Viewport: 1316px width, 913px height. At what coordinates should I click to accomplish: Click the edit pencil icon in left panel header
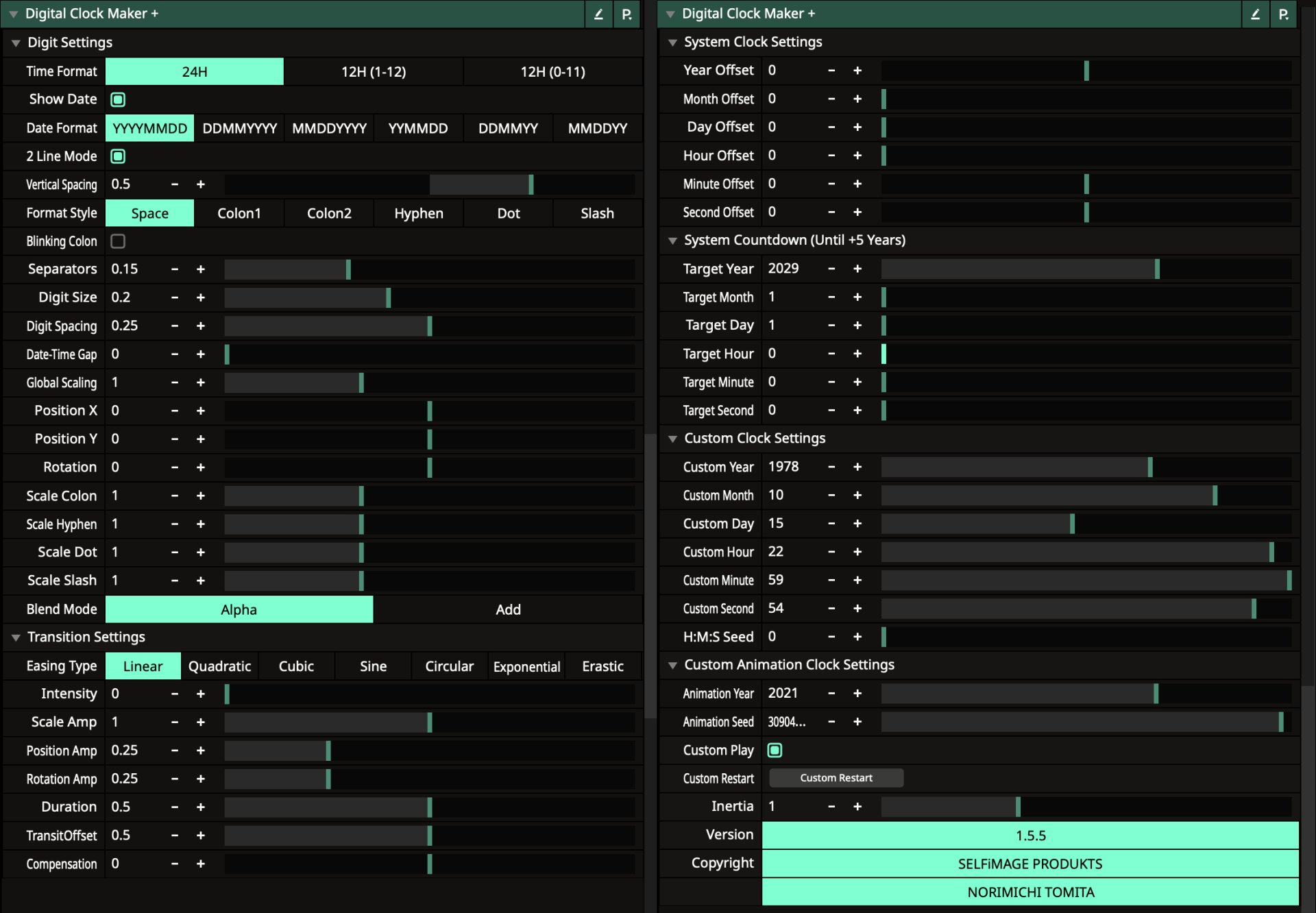tap(598, 14)
